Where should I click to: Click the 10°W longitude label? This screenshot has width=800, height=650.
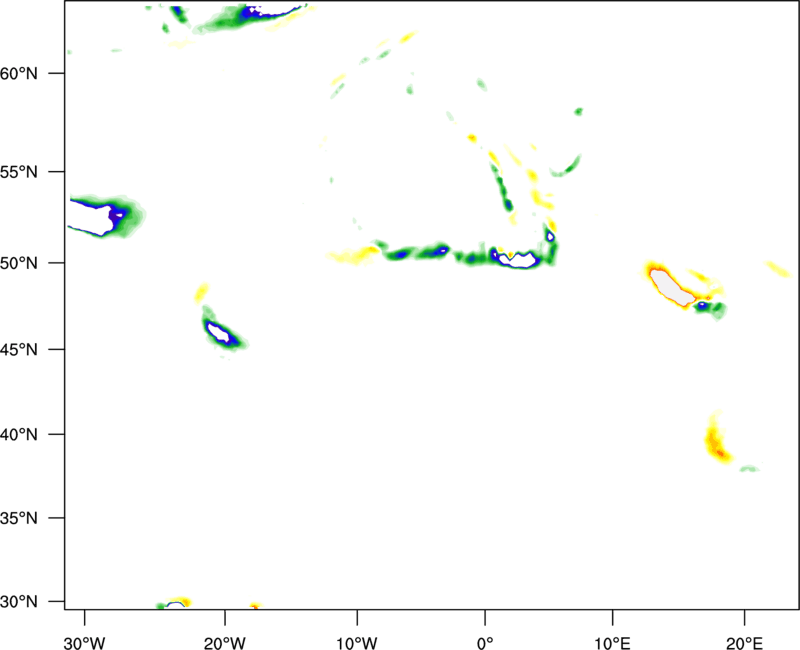click(x=357, y=643)
